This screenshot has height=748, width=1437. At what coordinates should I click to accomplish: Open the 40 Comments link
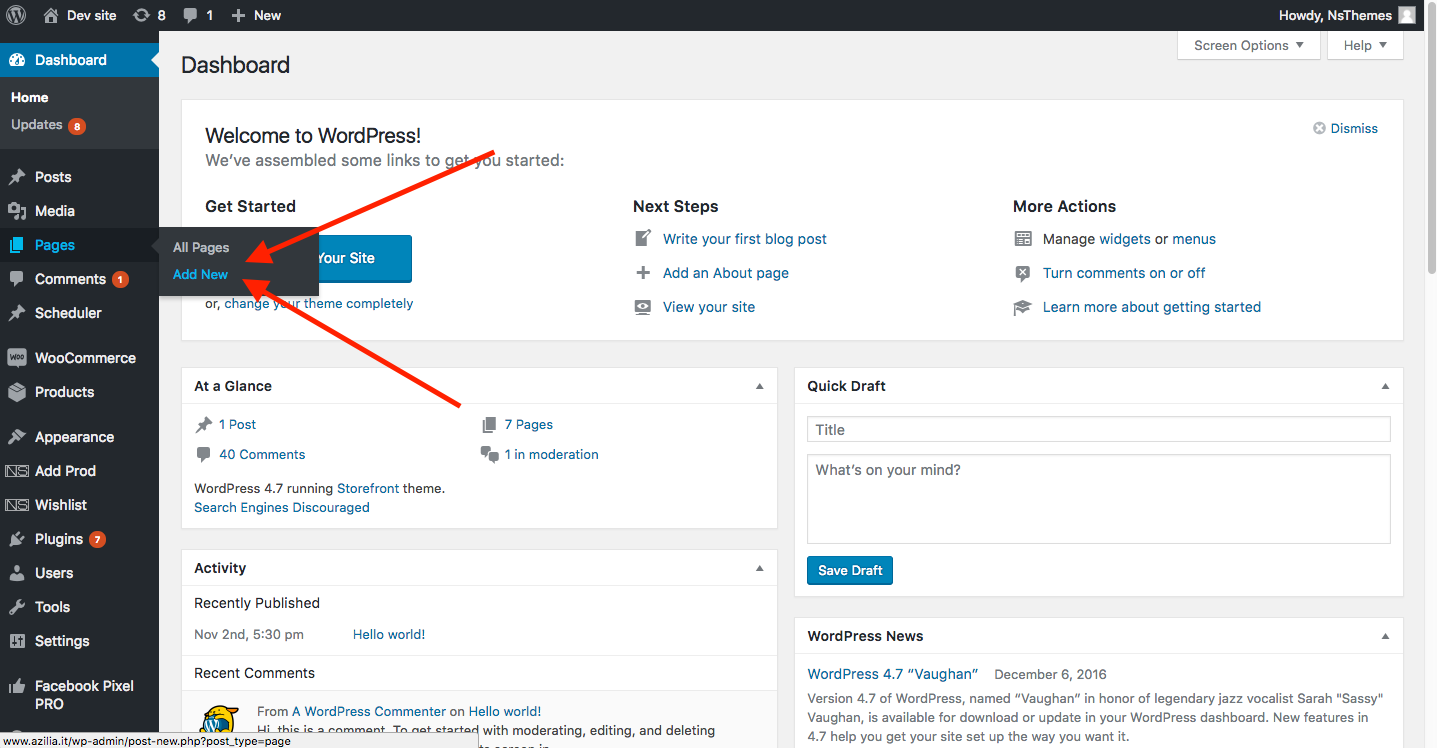pos(262,454)
